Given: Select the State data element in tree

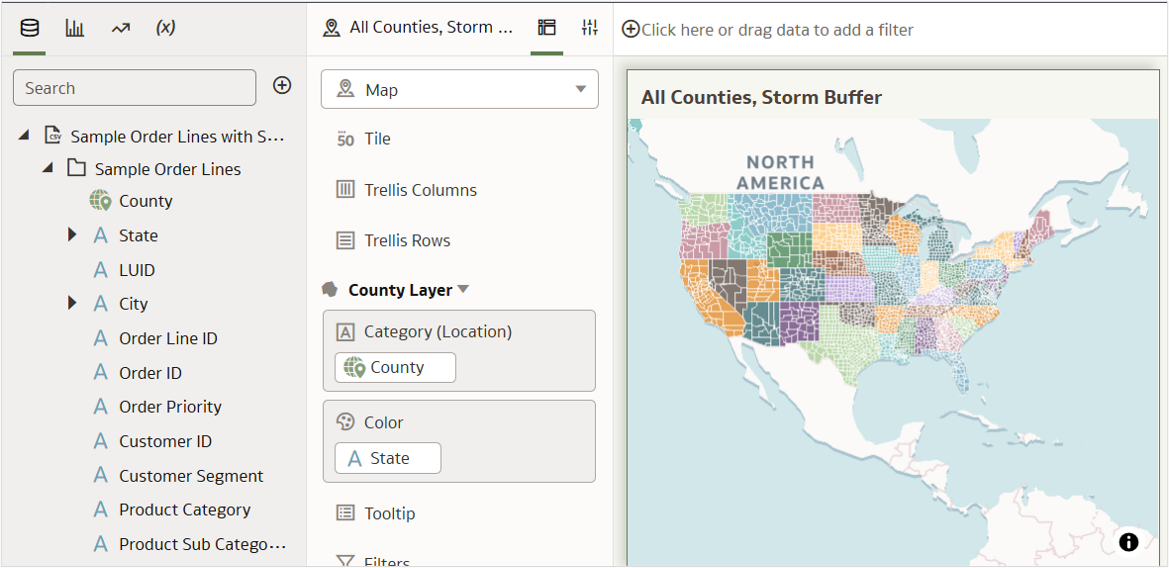Looking at the screenshot, I should click(x=138, y=236).
